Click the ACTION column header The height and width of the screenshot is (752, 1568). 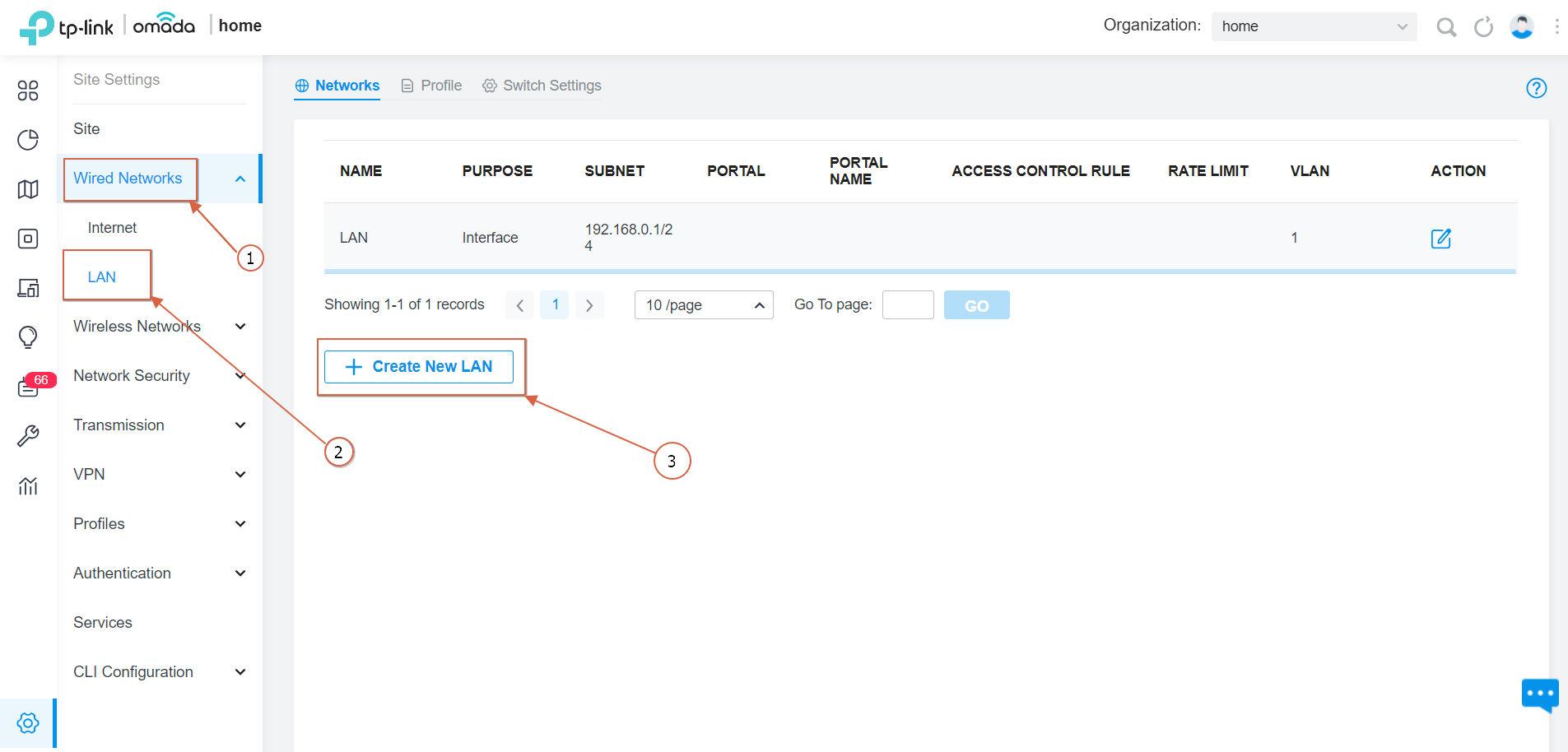(1459, 171)
